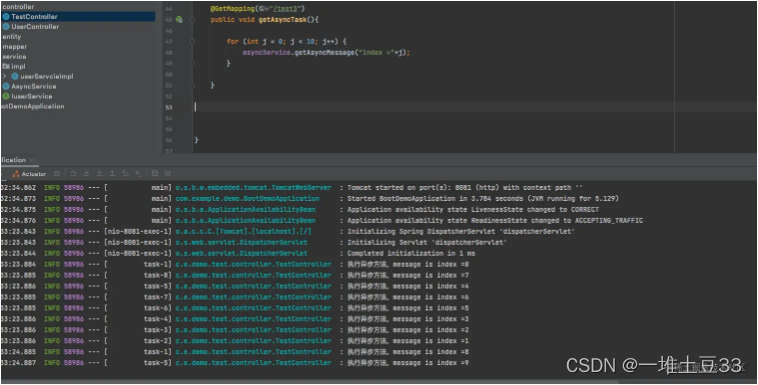Collapse the method fold marker at line 45
This screenshot has width=758, height=385.
point(192,20)
